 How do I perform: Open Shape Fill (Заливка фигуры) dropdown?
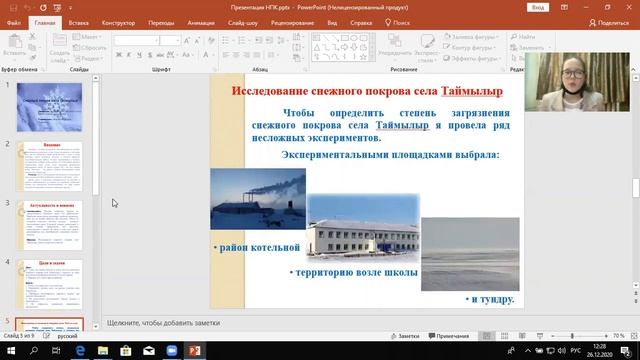(x=471, y=37)
